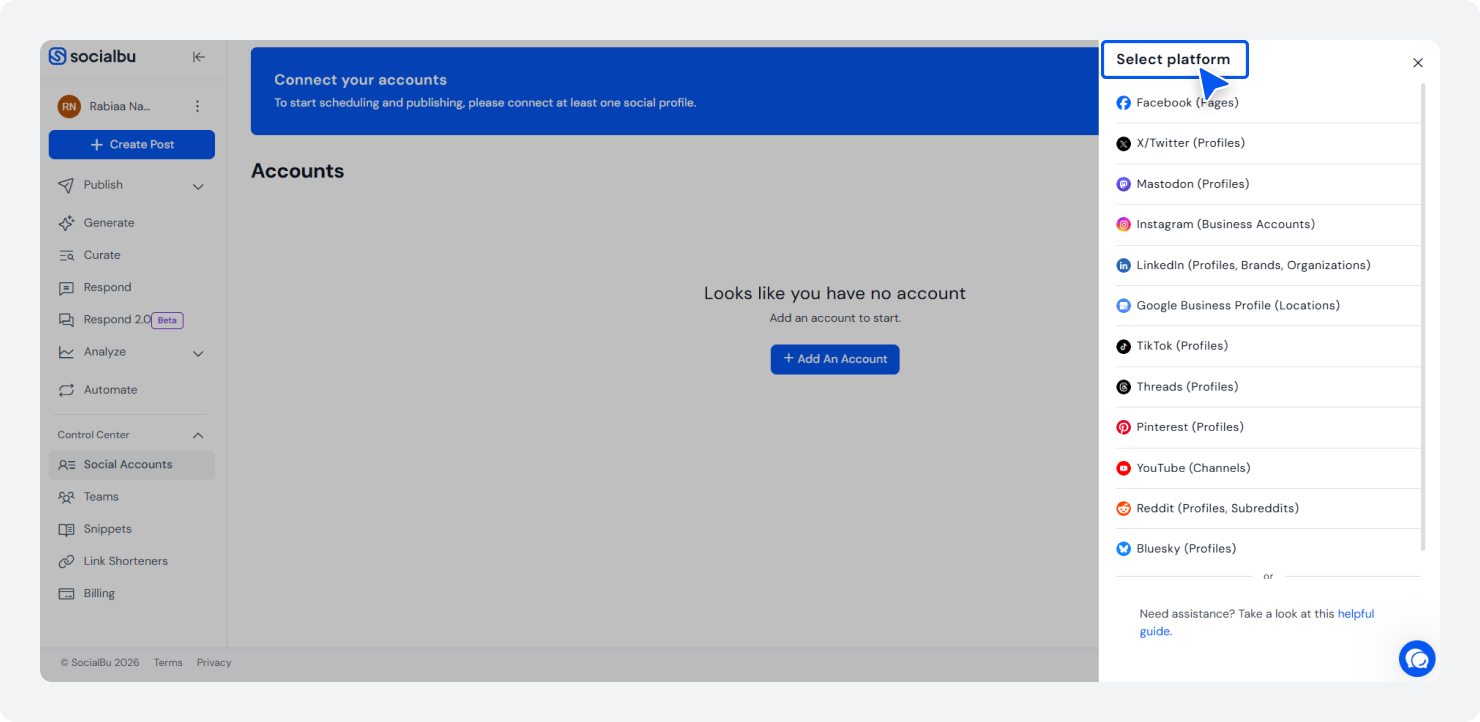Viewport: 1480px width, 722px height.
Task: Click the platform list scrollbar
Action: coord(1424,317)
